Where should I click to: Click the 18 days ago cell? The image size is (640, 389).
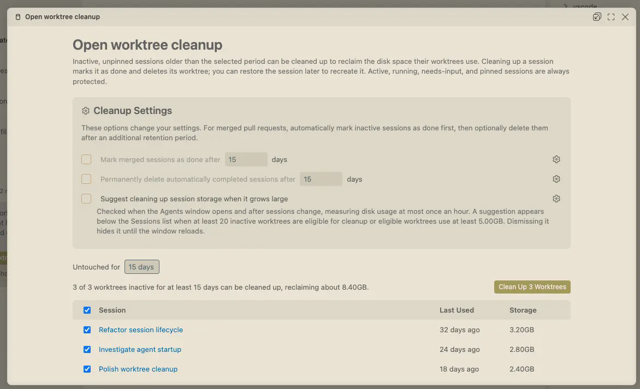point(459,369)
